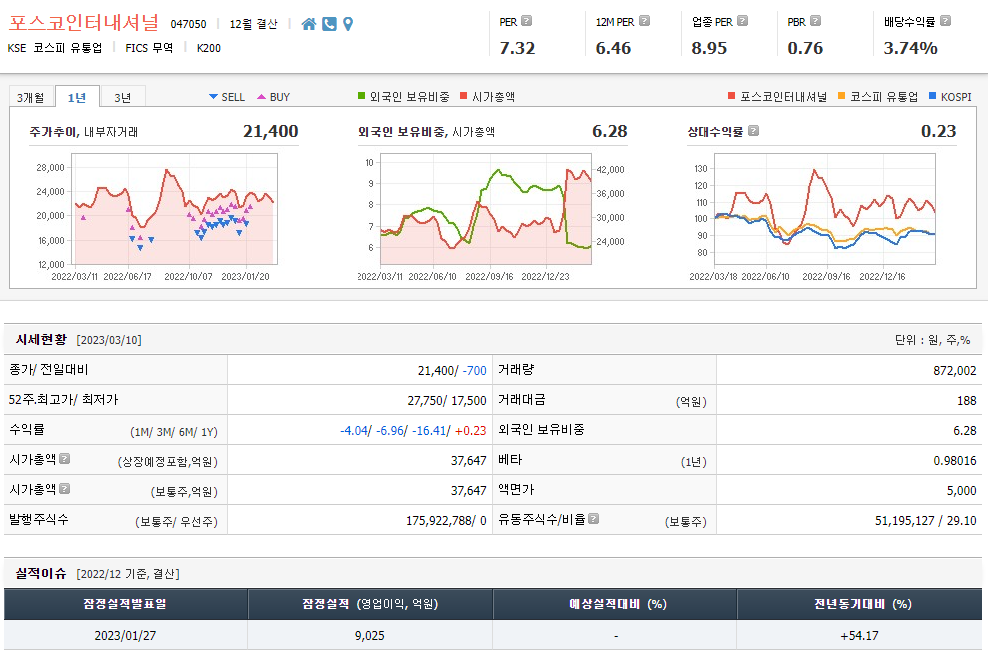The image size is (988, 660).
Task: Click the PER value 7.32
Action: (517, 48)
